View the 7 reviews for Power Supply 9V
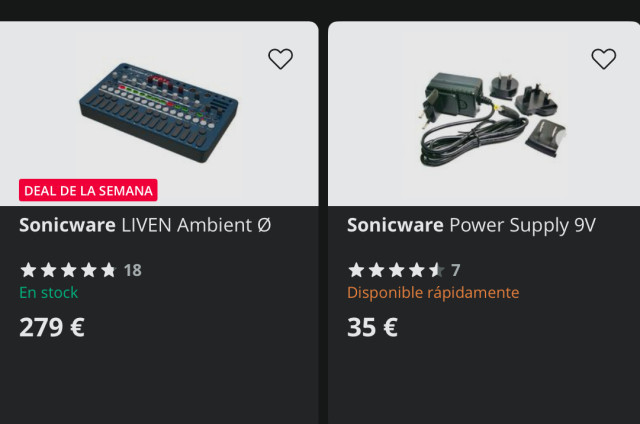The image size is (640, 424). click(456, 270)
